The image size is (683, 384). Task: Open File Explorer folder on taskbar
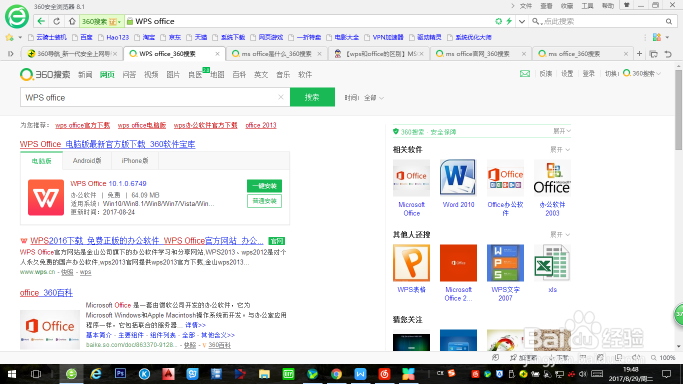pyautogui.click(x=264, y=374)
